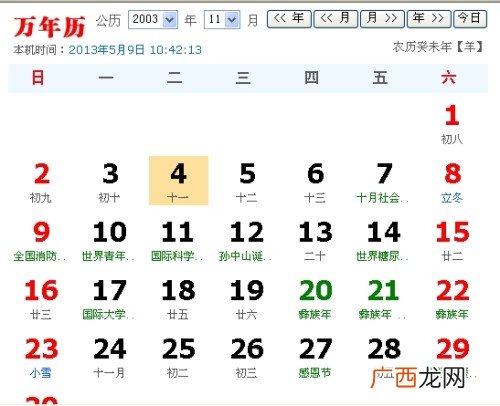The height and width of the screenshot is (406, 500).
Task: Select date 22 彝族年
Action: coord(452,299)
